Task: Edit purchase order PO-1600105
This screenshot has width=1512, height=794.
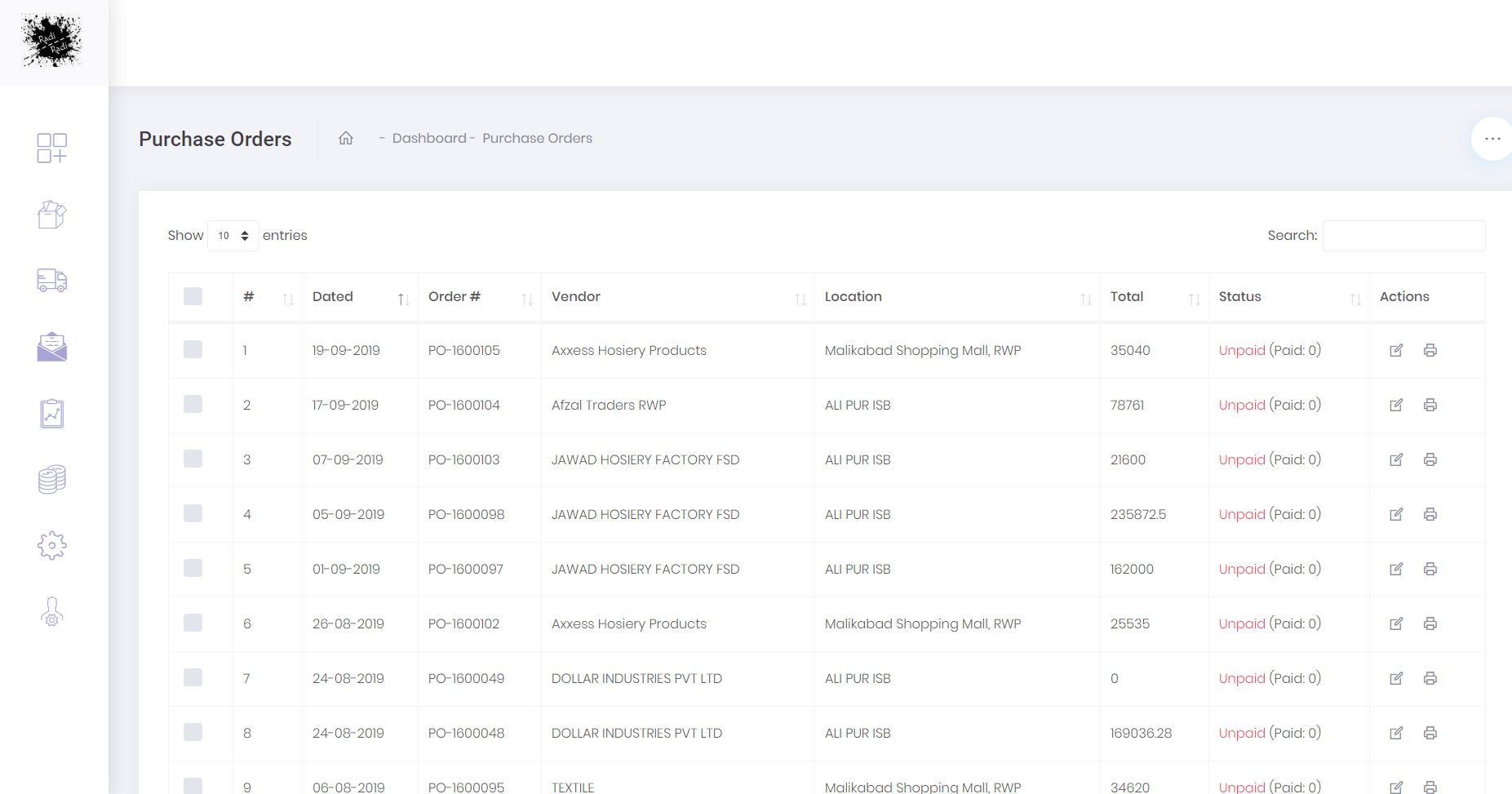Action: click(x=1396, y=350)
